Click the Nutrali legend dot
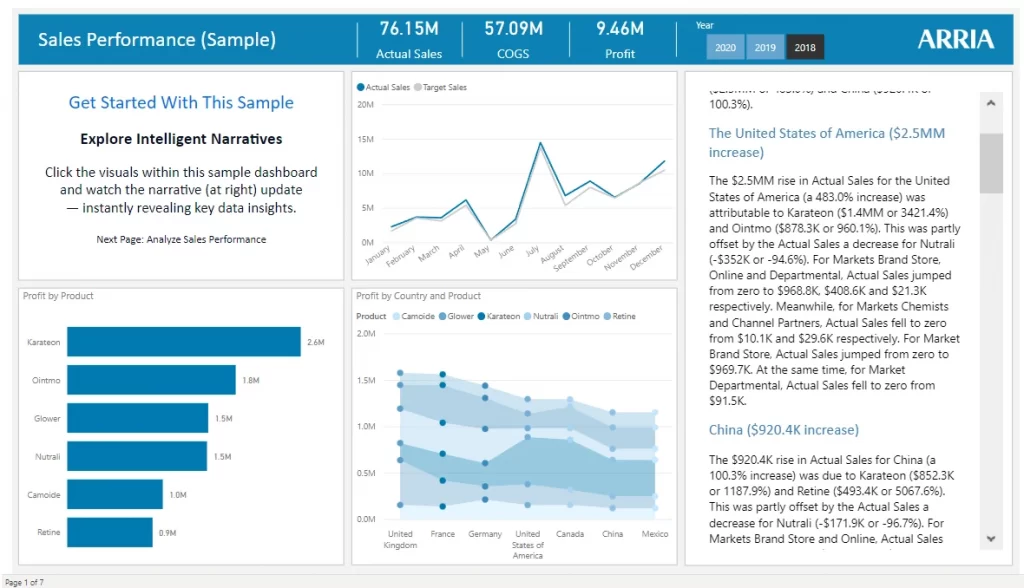Screen dimensions: 1024x588 pos(528,316)
